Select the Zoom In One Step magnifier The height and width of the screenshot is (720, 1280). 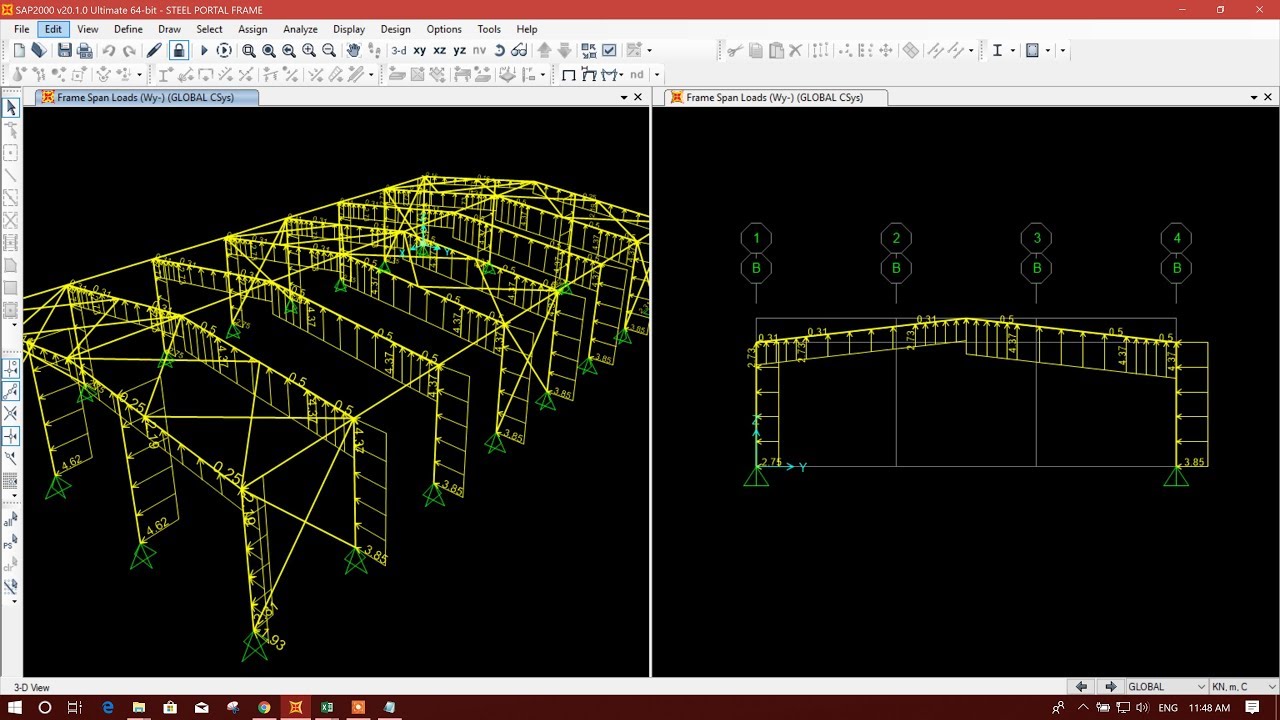click(x=308, y=50)
